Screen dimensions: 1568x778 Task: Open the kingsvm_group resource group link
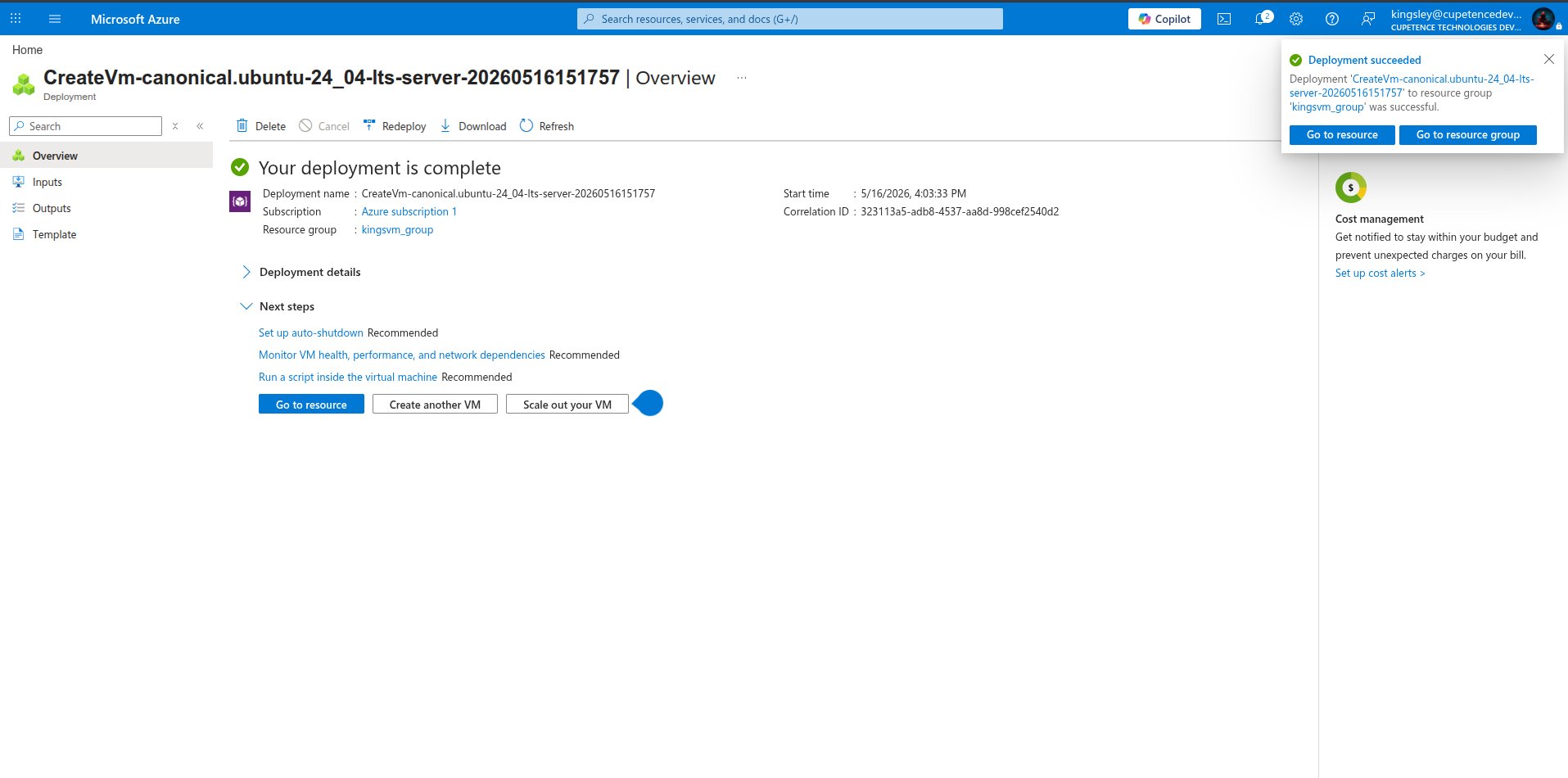pos(397,229)
